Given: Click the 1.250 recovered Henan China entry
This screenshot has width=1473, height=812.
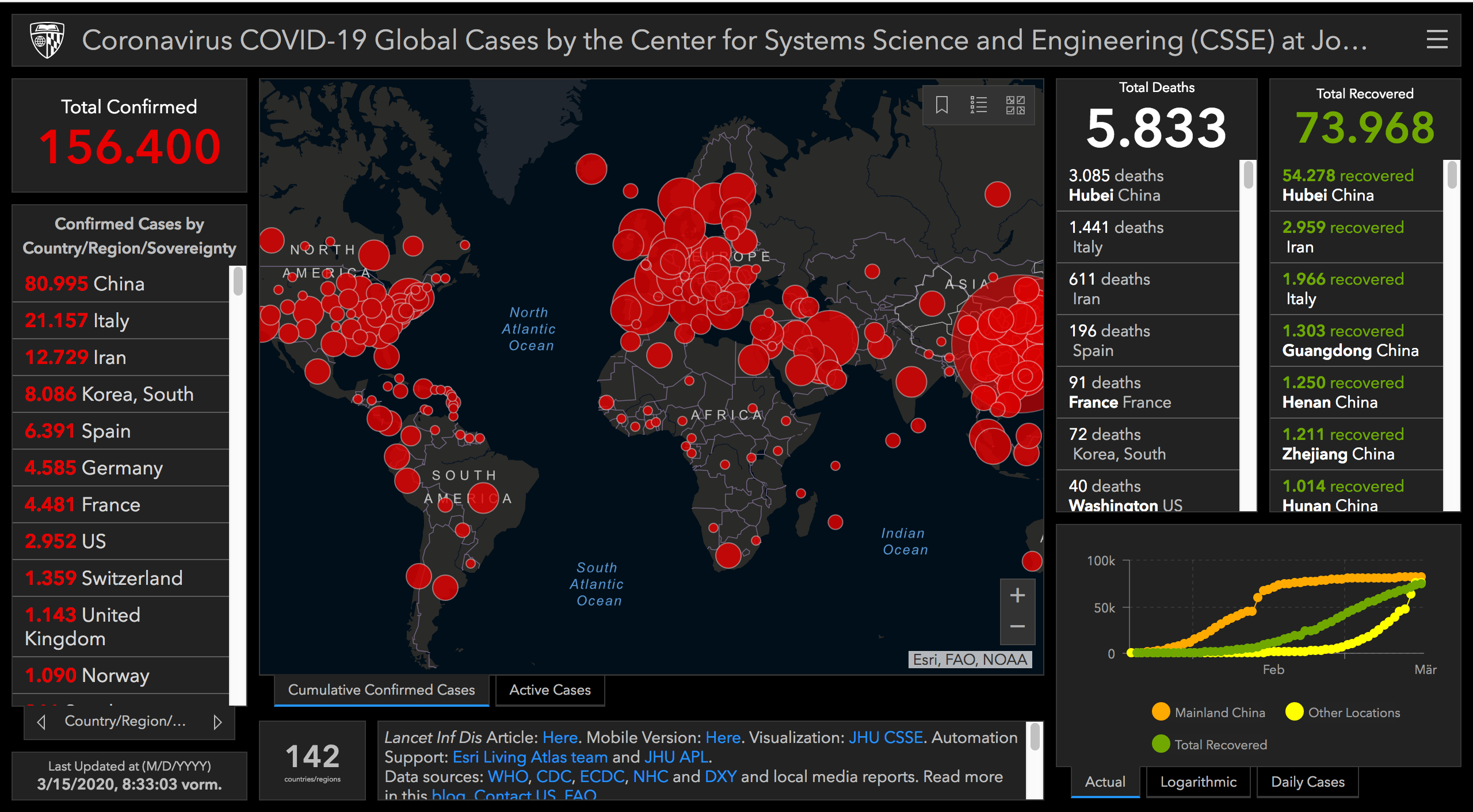Looking at the screenshot, I should coord(1356,392).
